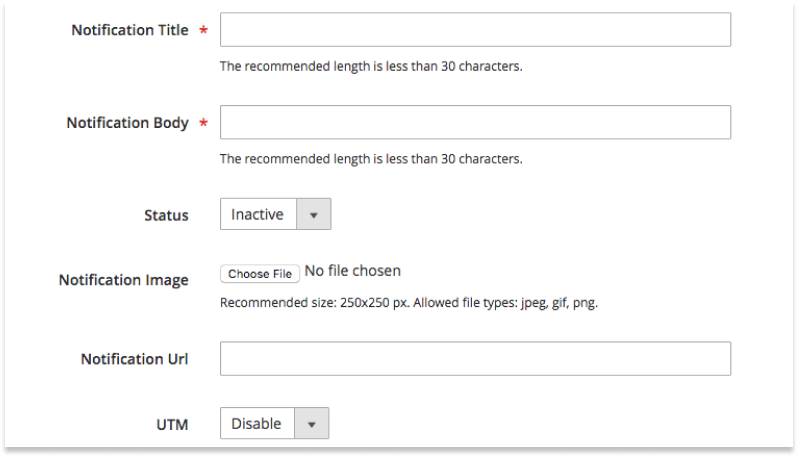Click the Status field label
The image size is (798, 457).
coord(166,215)
